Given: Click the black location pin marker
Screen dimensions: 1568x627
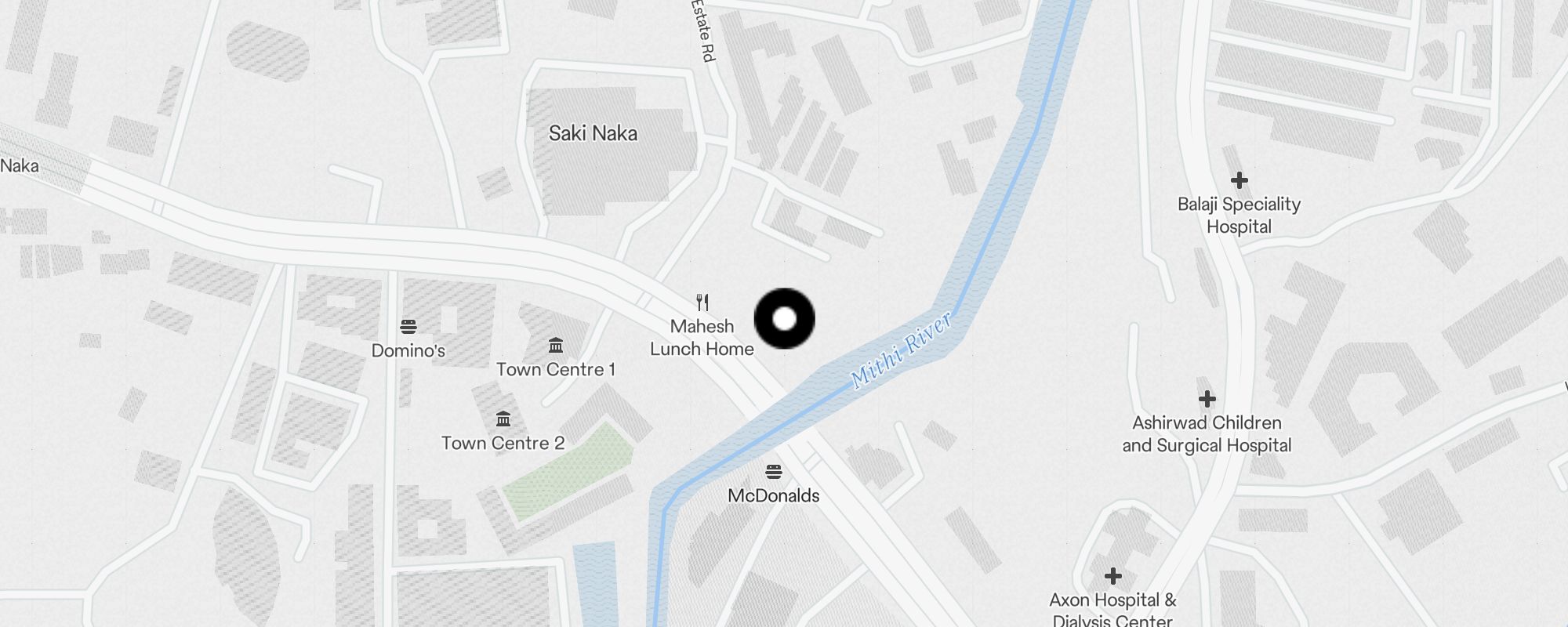Looking at the screenshot, I should coord(784,319).
